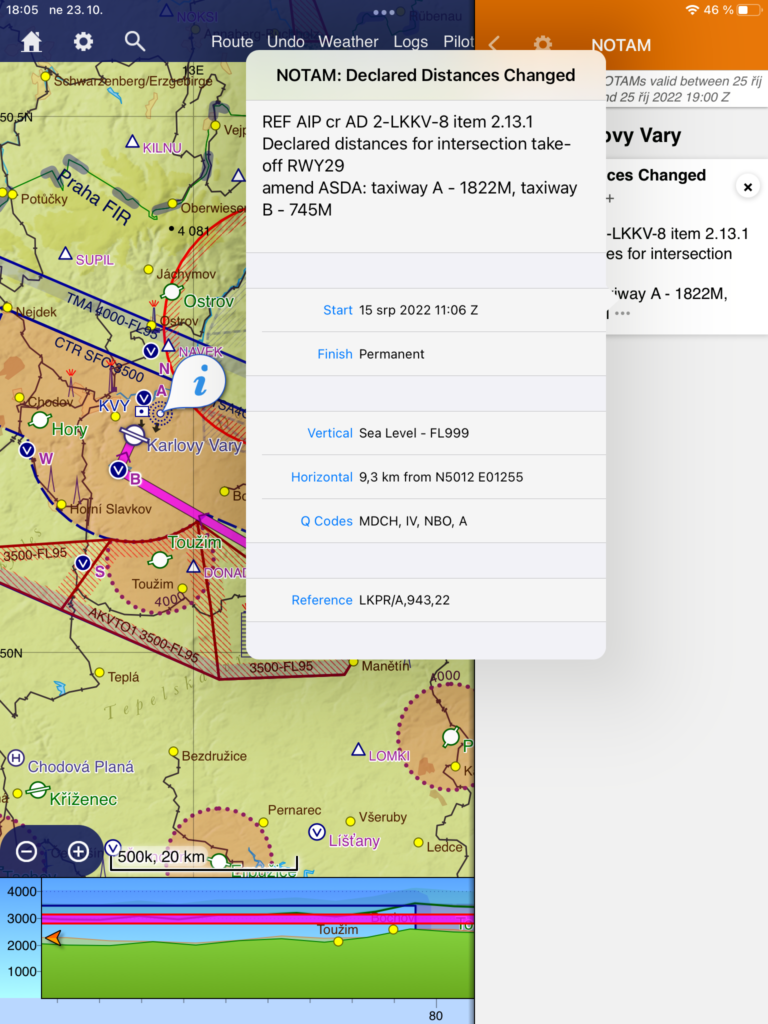This screenshot has height=1024, width=768.
Task: Zoom out the map with minus button
Action: tap(27, 852)
